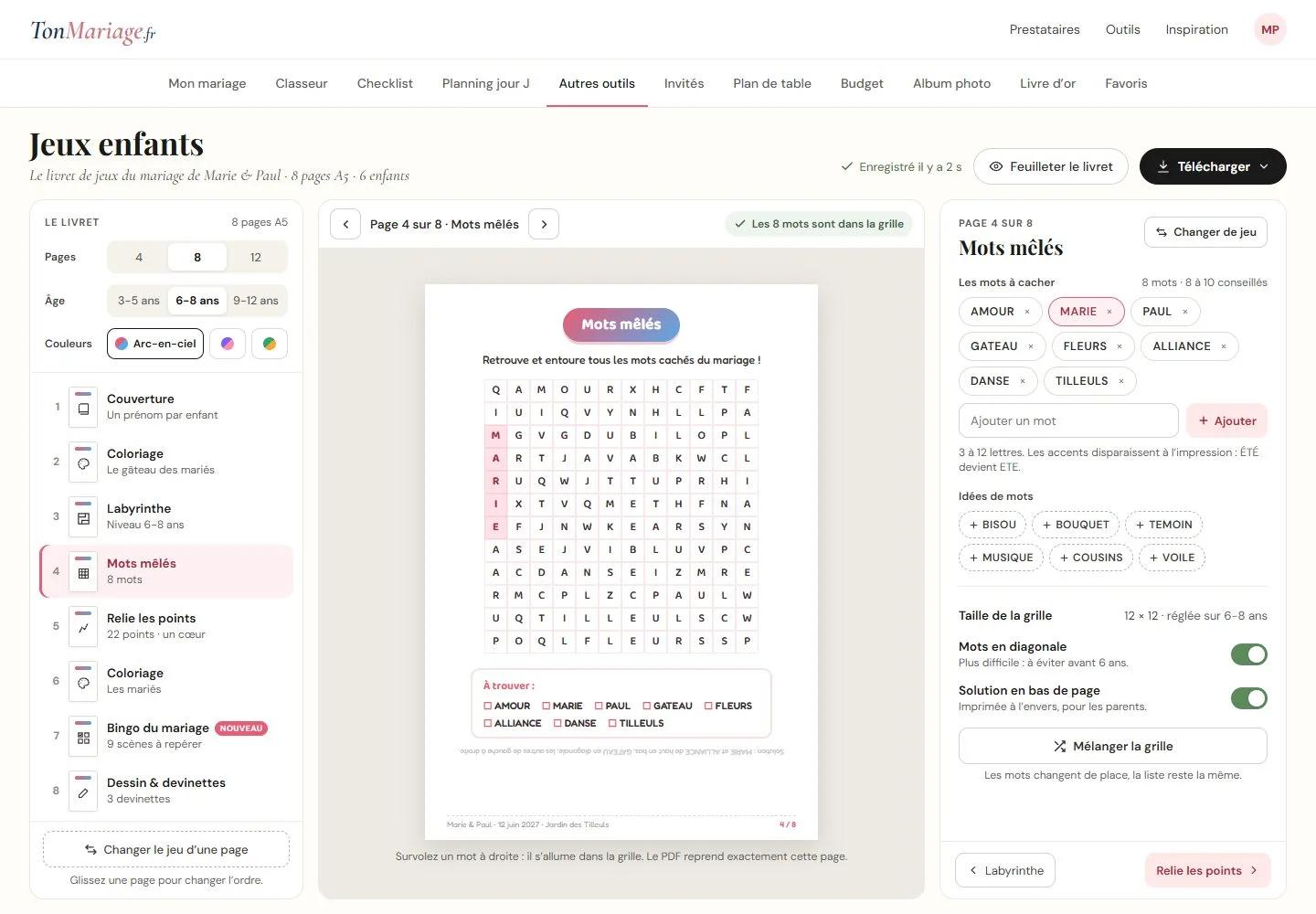Open Prestataires menu

tap(1045, 29)
